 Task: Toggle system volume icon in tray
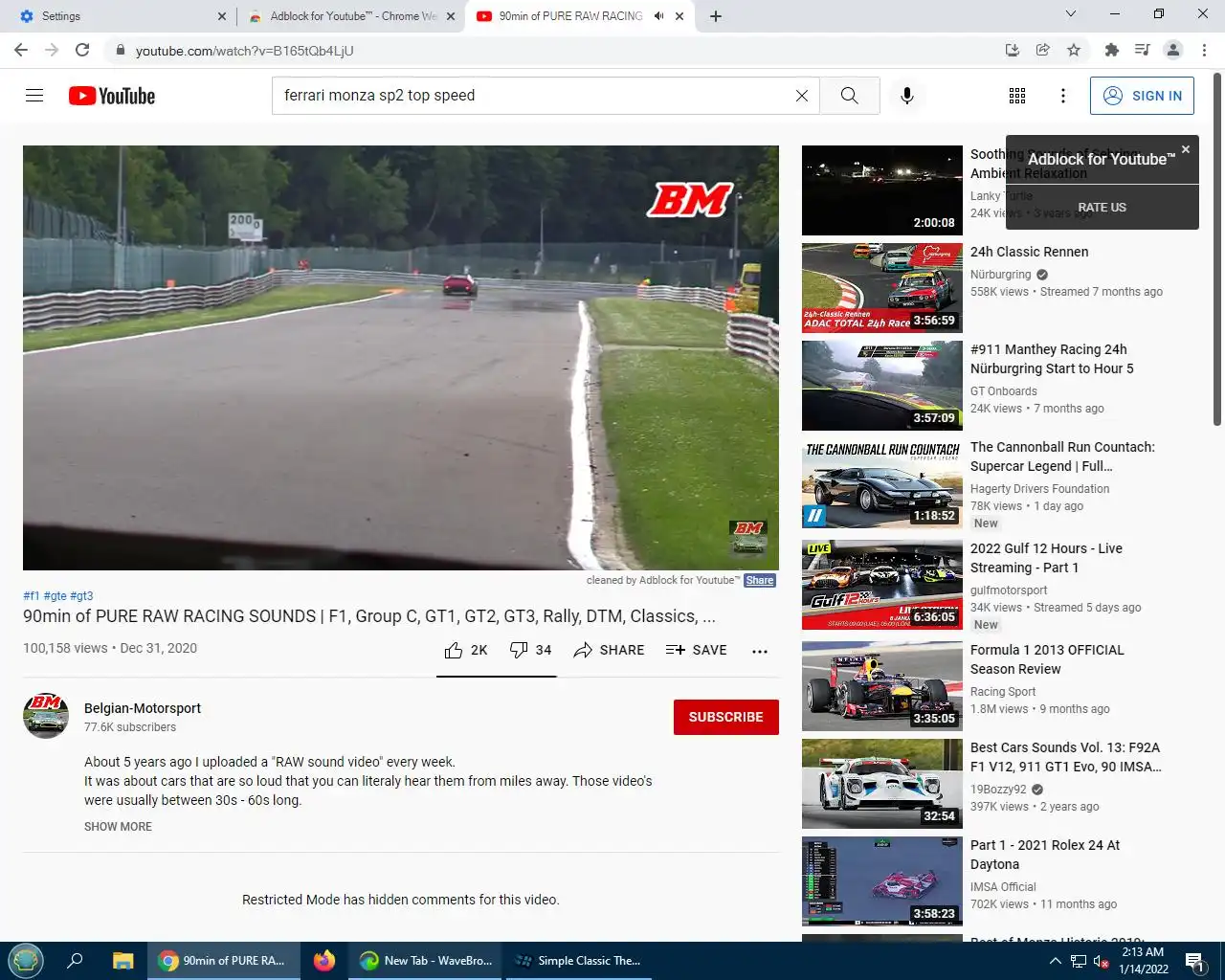pos(1101,961)
